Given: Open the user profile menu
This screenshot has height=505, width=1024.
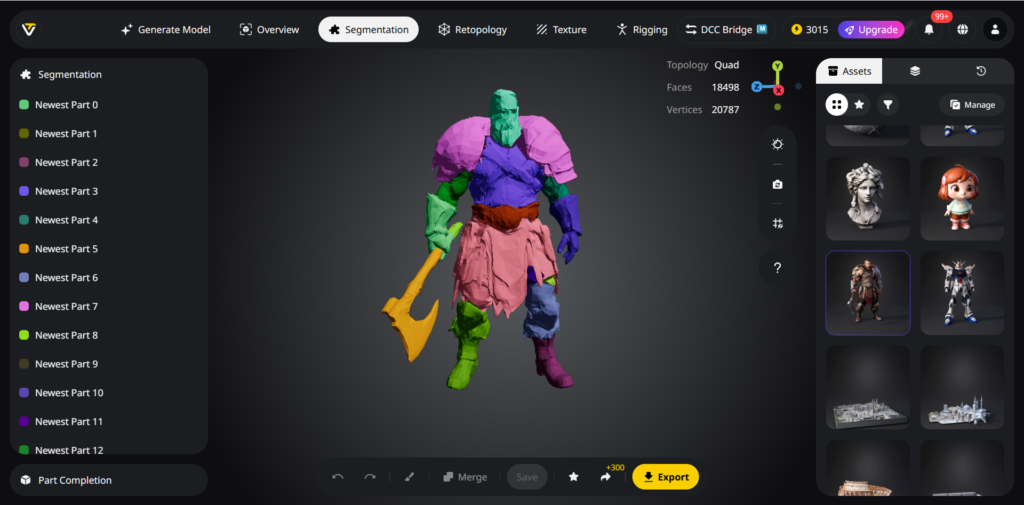Looking at the screenshot, I should click(x=994, y=30).
